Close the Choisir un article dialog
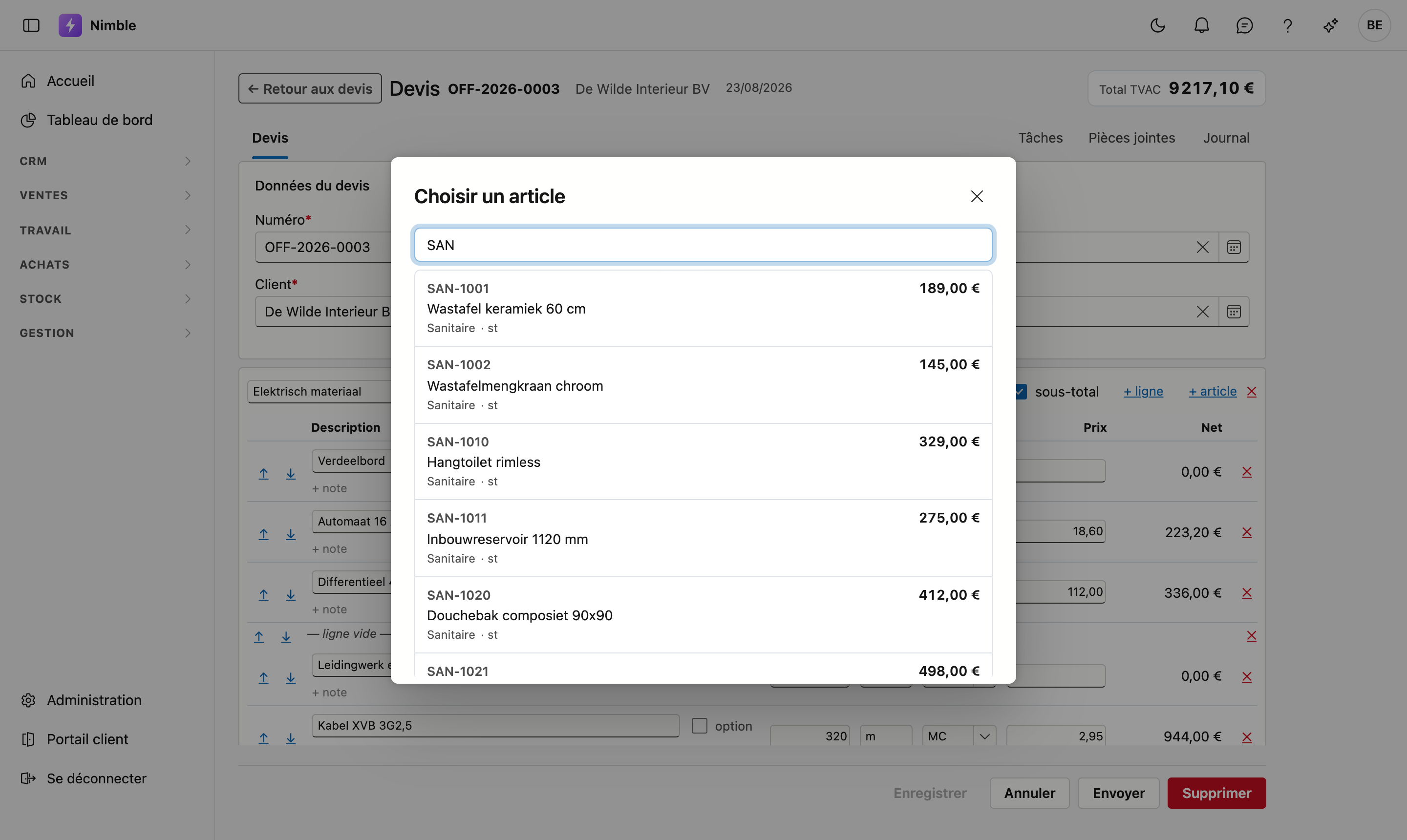 tap(977, 196)
